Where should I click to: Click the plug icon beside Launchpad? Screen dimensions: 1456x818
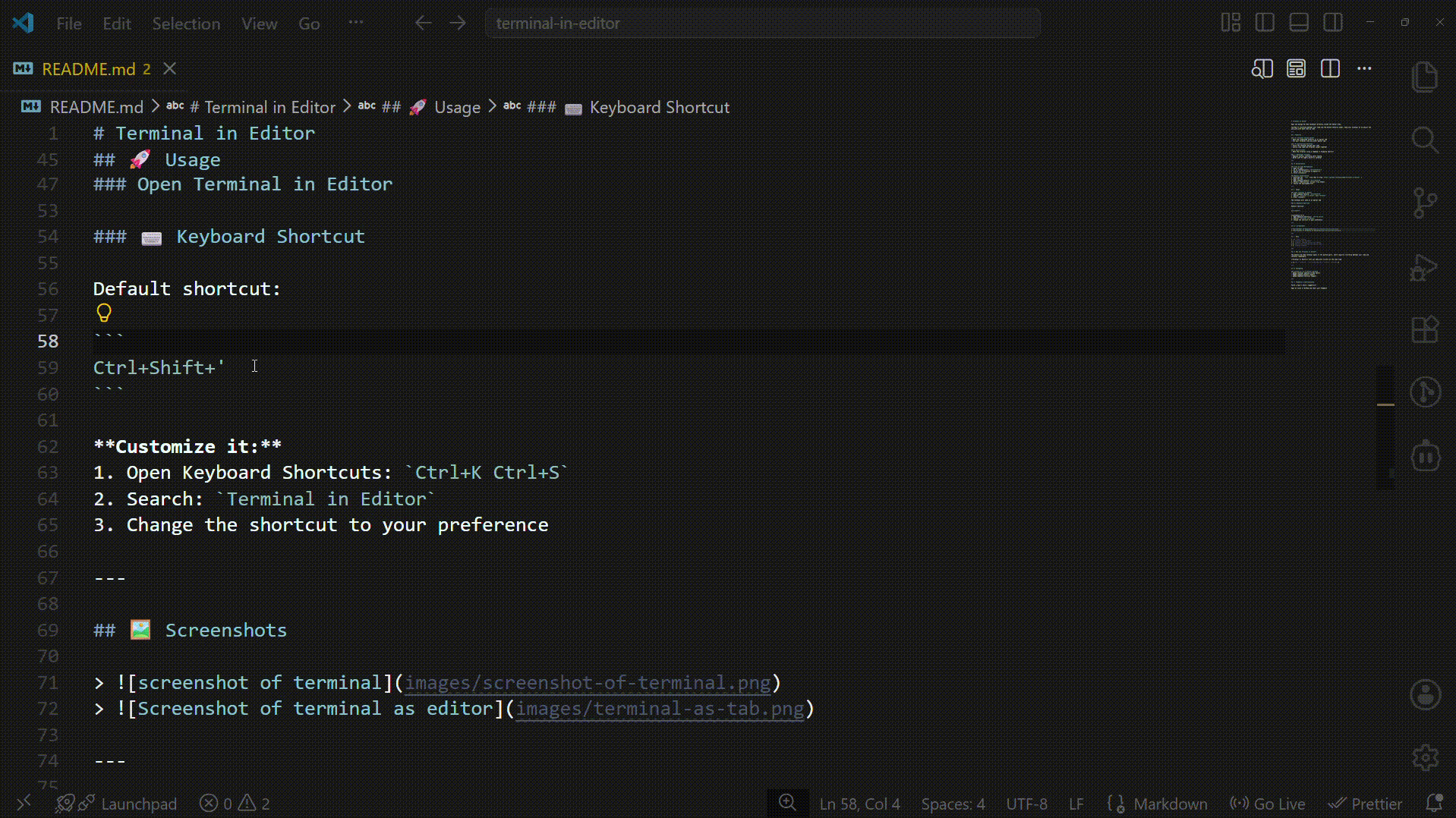tap(87, 803)
